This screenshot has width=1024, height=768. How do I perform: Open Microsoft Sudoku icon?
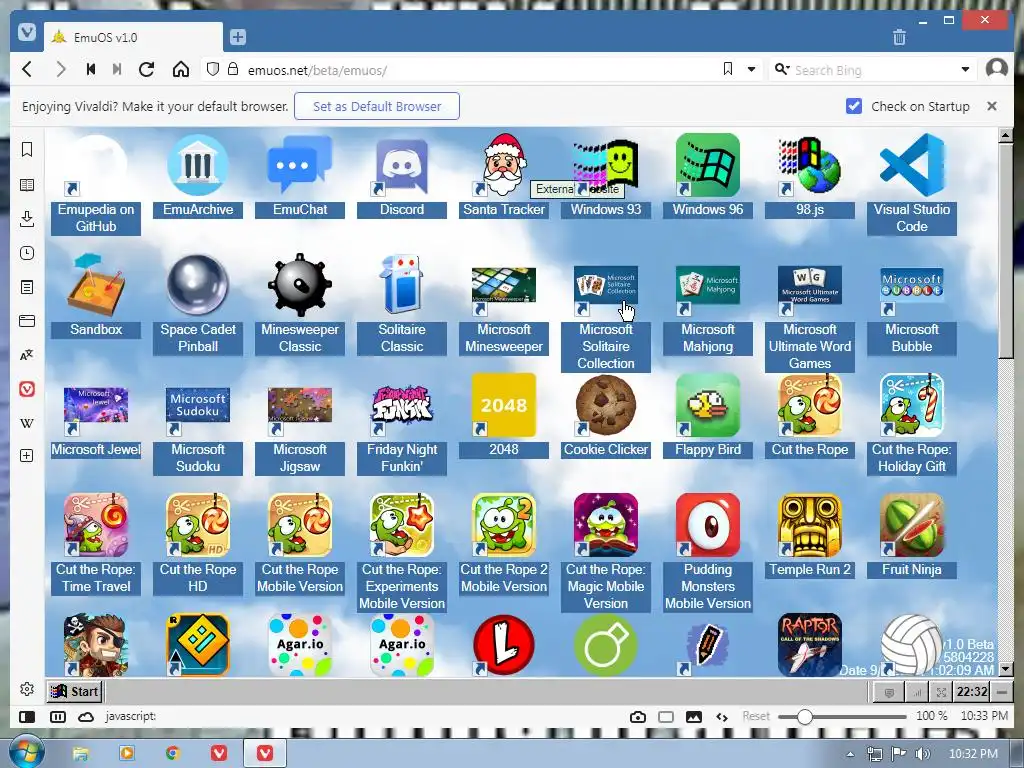[x=198, y=406]
